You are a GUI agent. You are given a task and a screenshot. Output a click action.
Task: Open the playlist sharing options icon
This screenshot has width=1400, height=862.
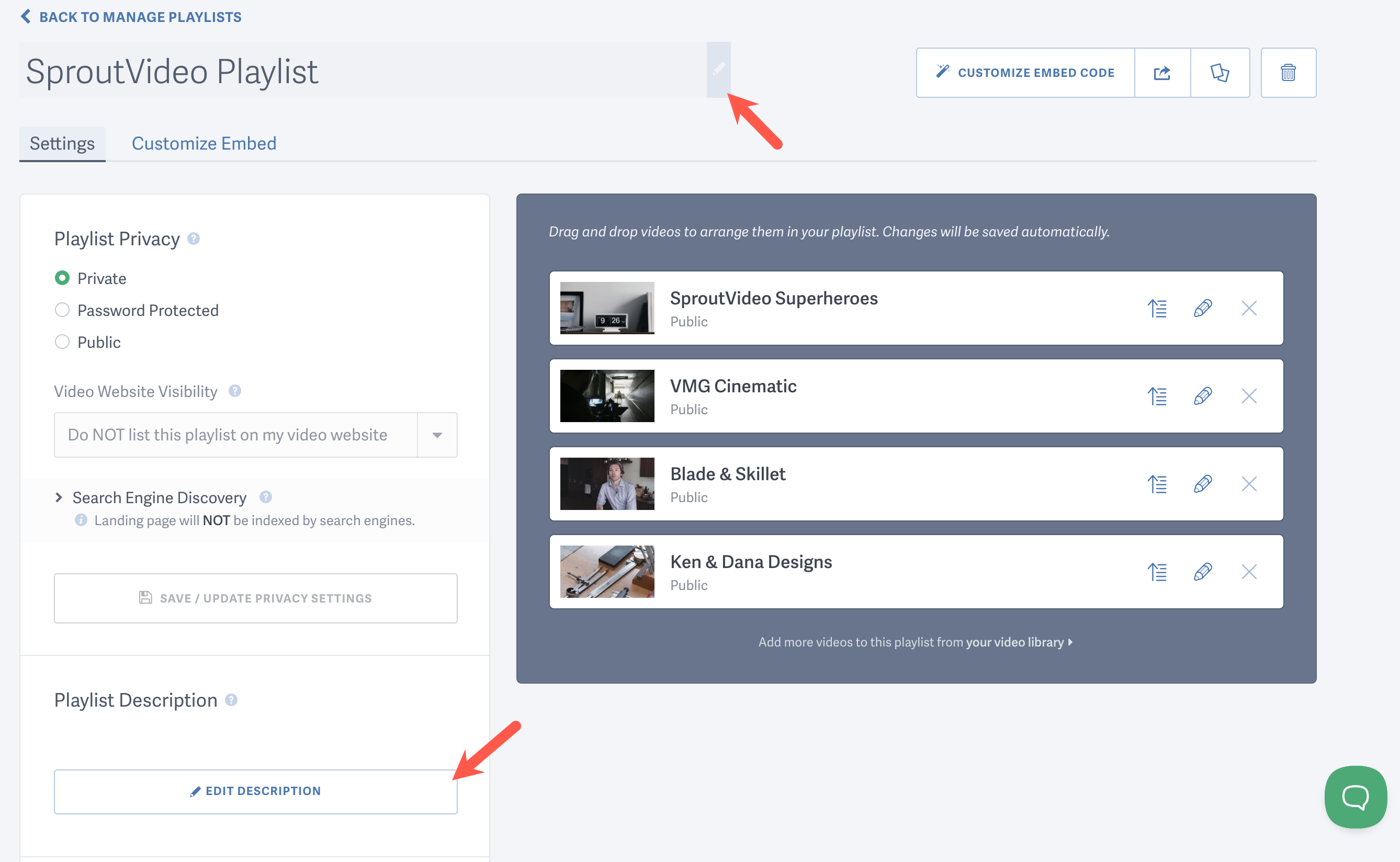click(1161, 72)
